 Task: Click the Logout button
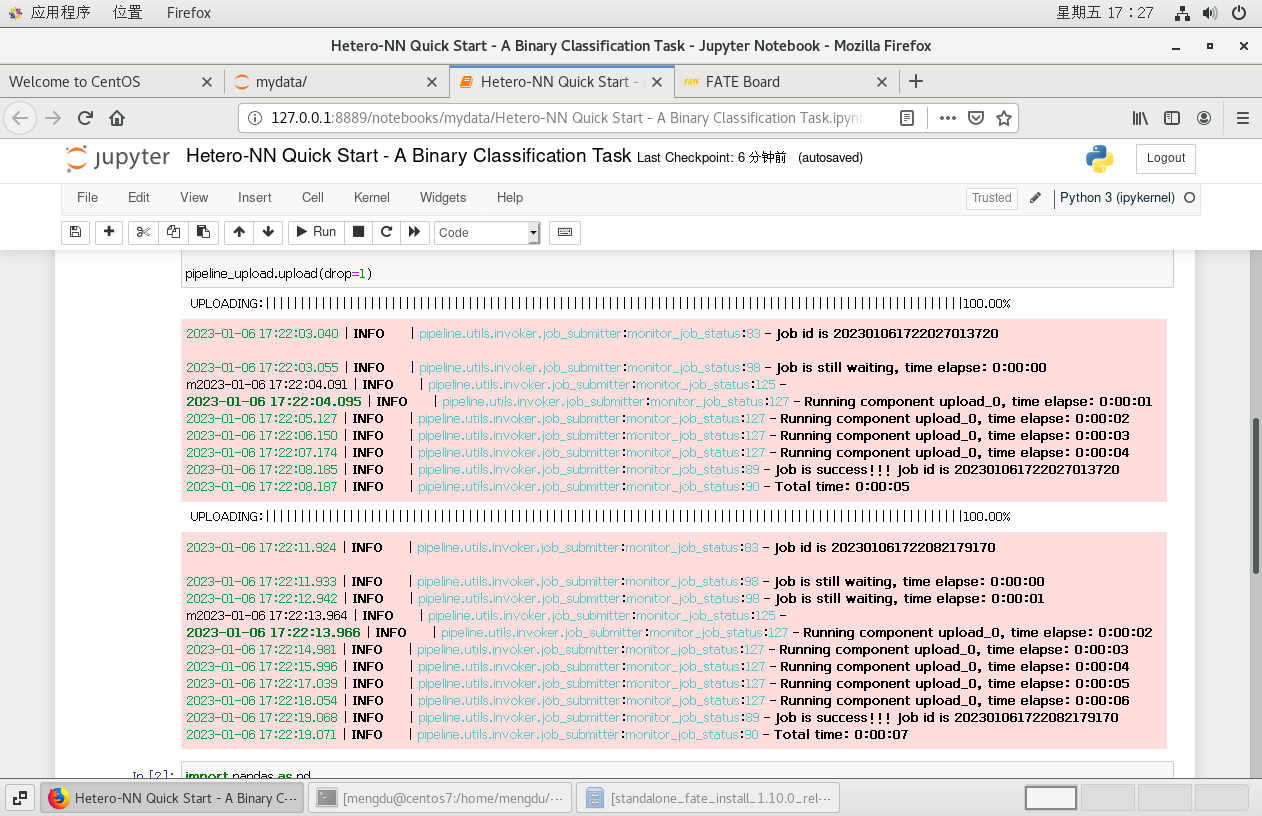(x=1166, y=158)
